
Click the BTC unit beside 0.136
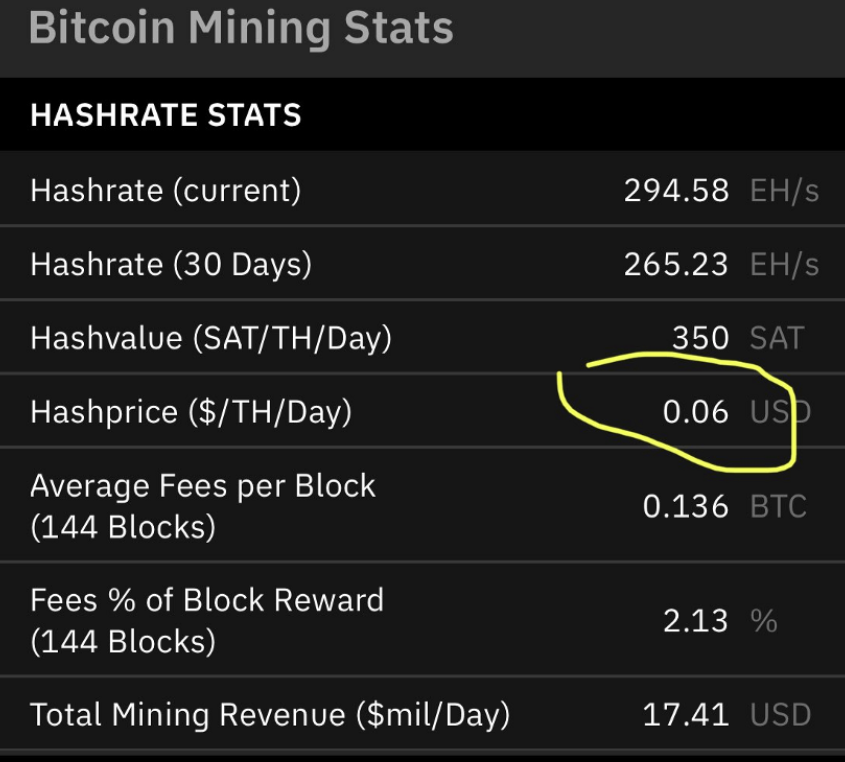(778, 507)
